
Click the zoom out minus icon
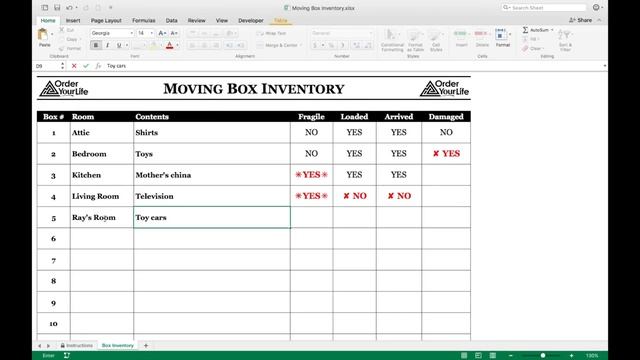coord(510,356)
